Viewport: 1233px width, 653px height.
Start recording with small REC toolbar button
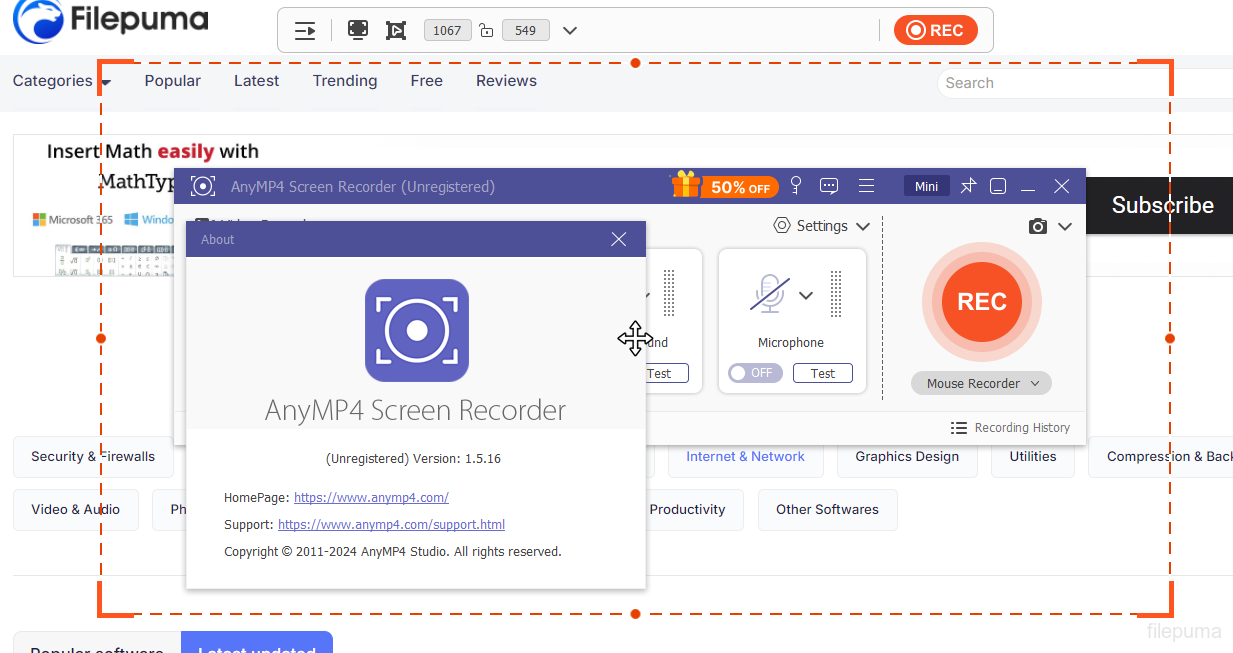coord(935,30)
